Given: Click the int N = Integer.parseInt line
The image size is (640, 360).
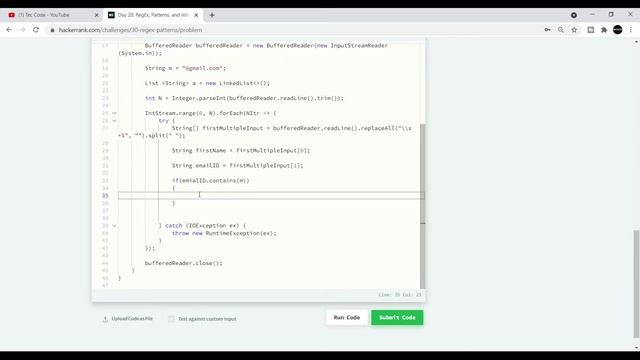Looking at the screenshot, I should point(244,98).
